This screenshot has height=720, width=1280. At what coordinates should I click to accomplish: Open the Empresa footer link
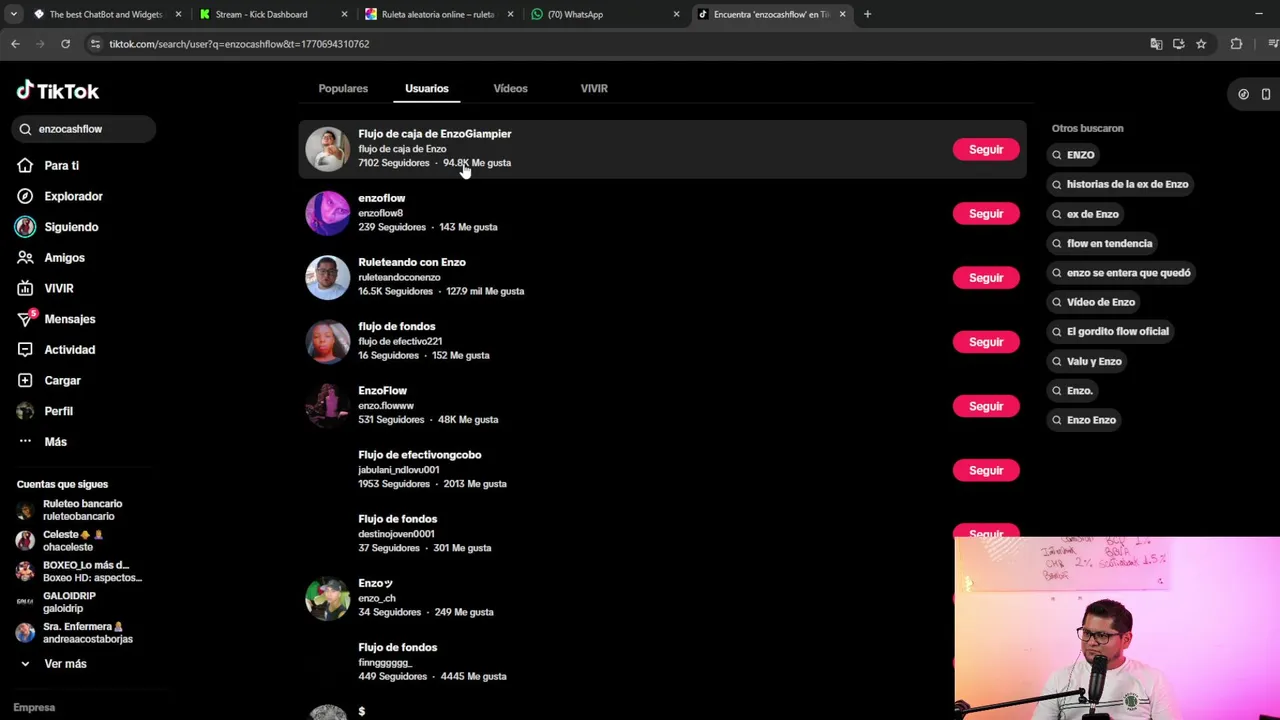(x=34, y=707)
